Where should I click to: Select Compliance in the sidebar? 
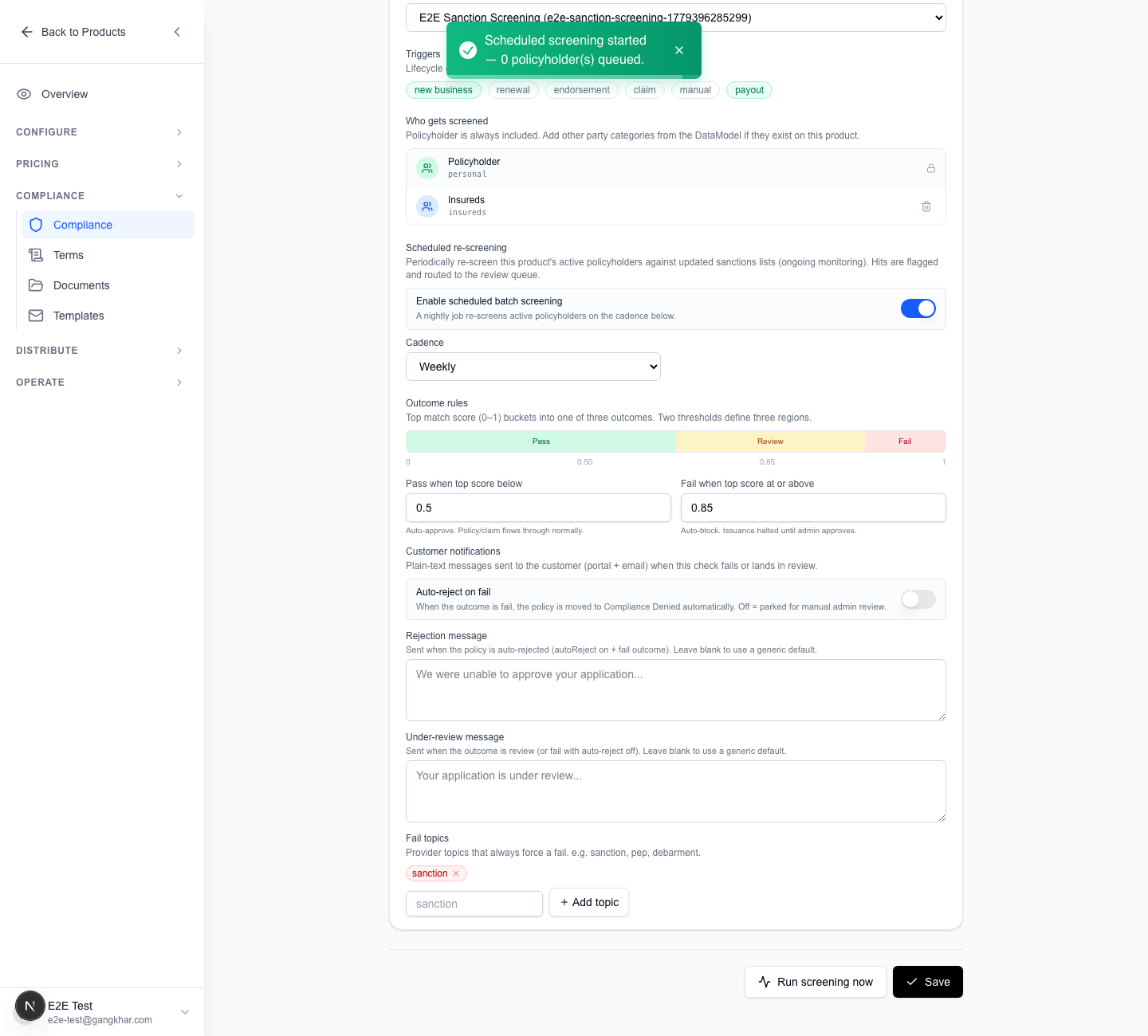[108, 225]
